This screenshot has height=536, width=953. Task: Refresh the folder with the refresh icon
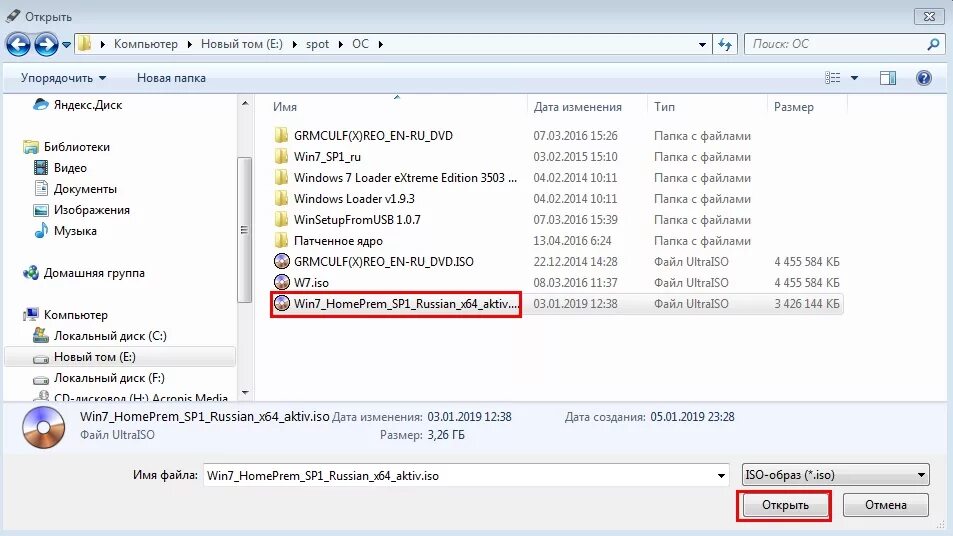(x=725, y=44)
